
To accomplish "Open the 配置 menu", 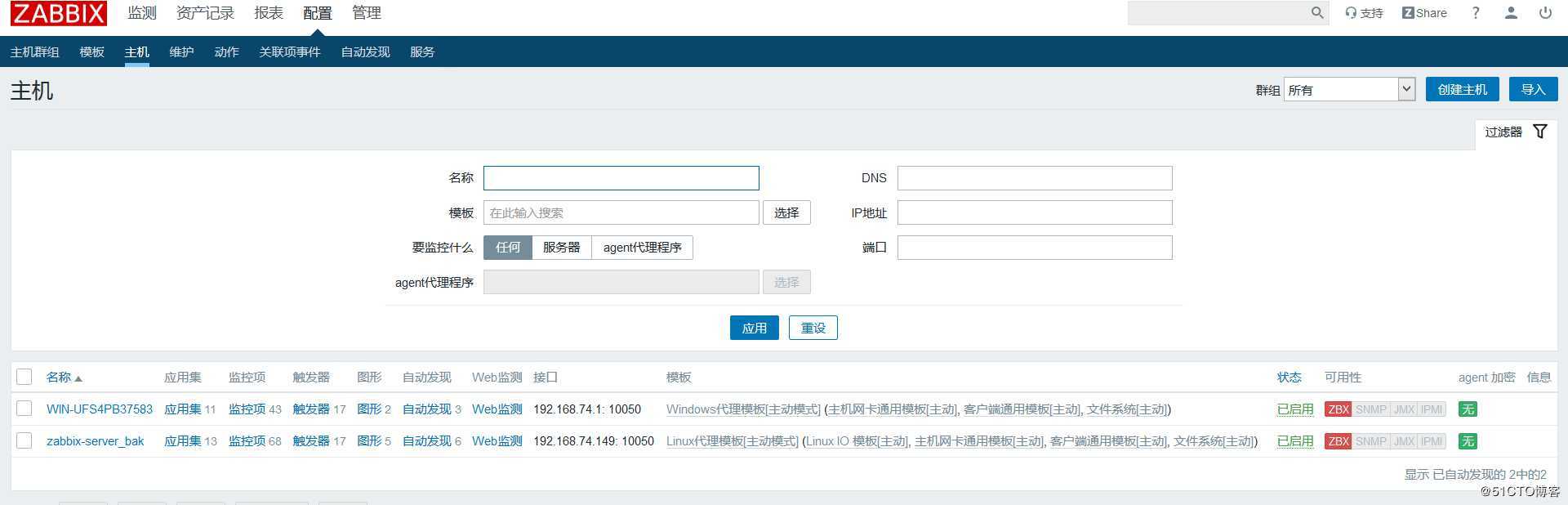I will 318,13.
